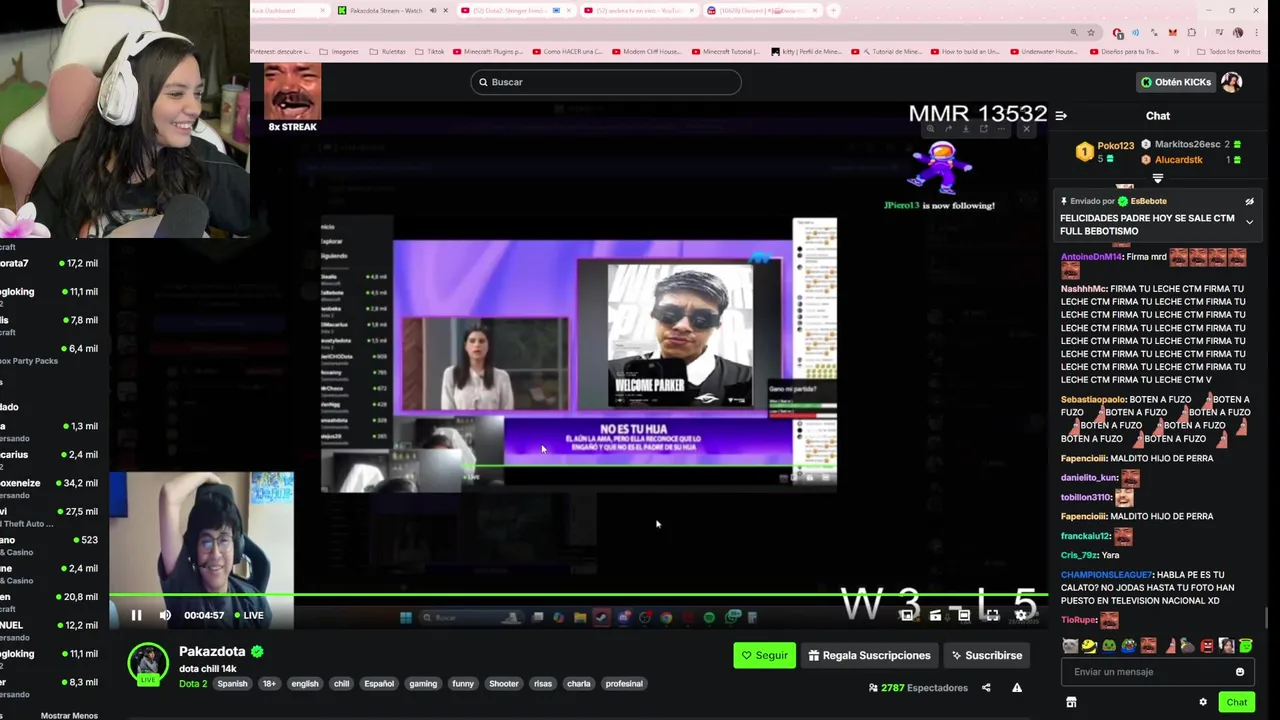
Task: Open sidebar channel with 34,2 mil viewers
Action: 50,489
